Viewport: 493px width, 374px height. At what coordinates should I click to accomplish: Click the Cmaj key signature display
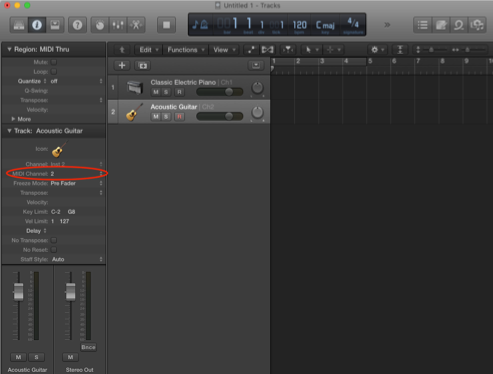click(325, 25)
